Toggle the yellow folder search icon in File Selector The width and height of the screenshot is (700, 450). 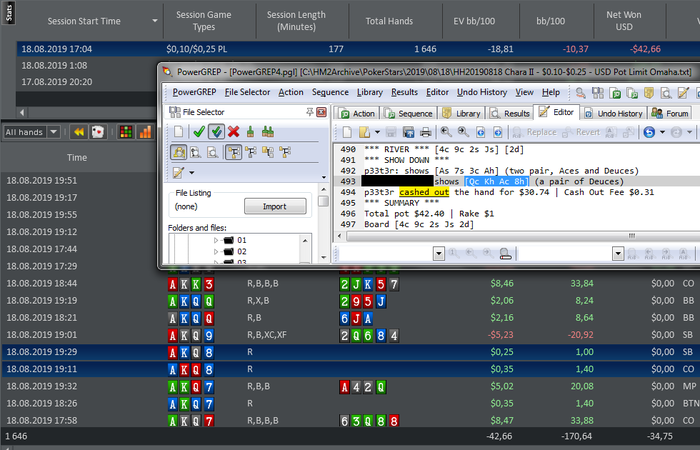click(179, 153)
